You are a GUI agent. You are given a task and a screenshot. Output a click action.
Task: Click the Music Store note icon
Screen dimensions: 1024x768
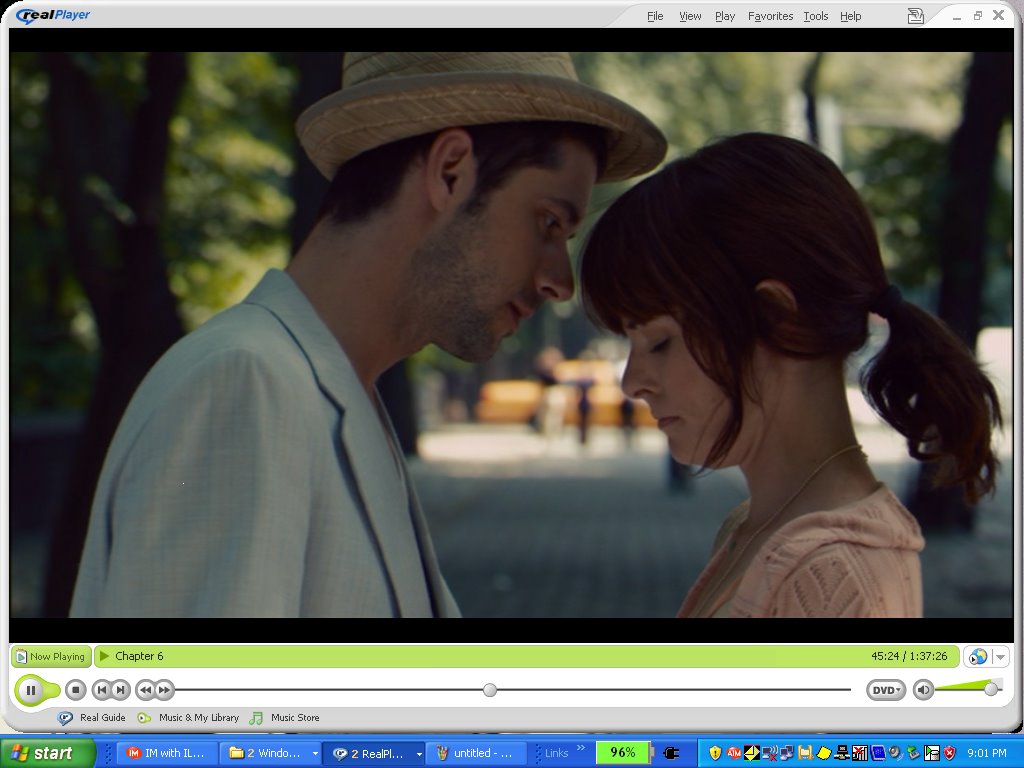[x=257, y=718]
